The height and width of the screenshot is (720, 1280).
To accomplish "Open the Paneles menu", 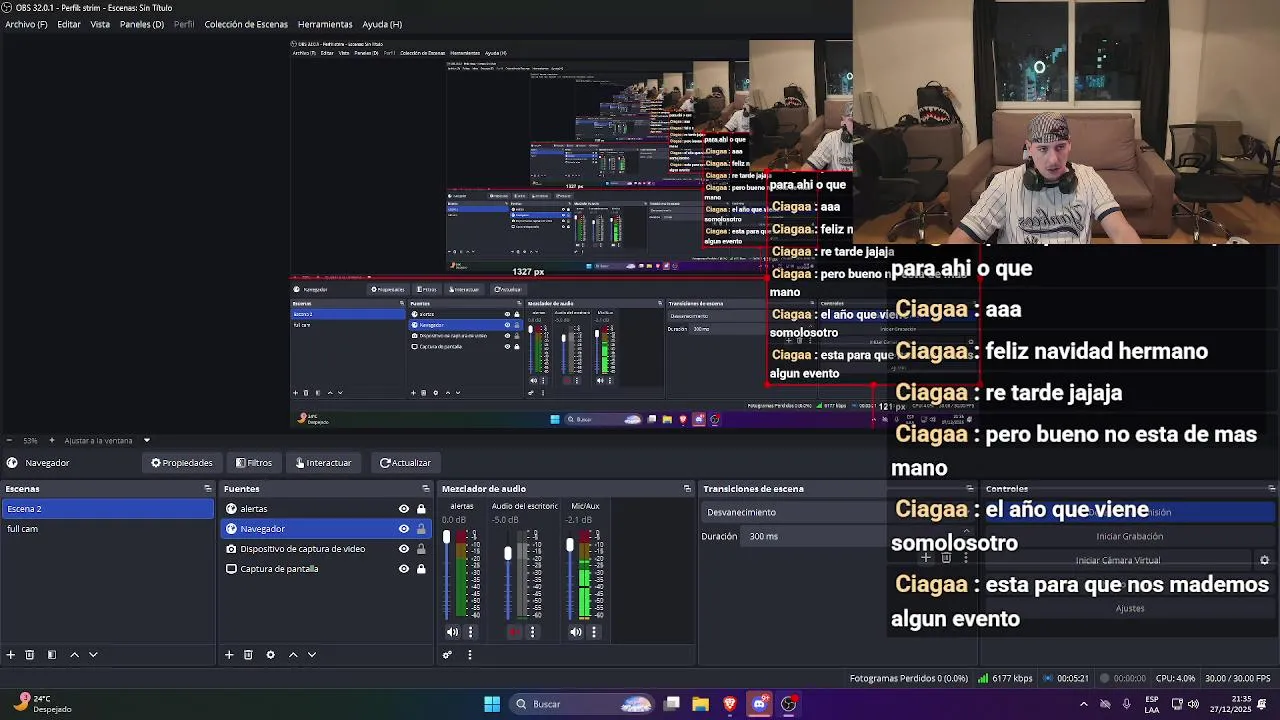I will pyautogui.click(x=141, y=24).
